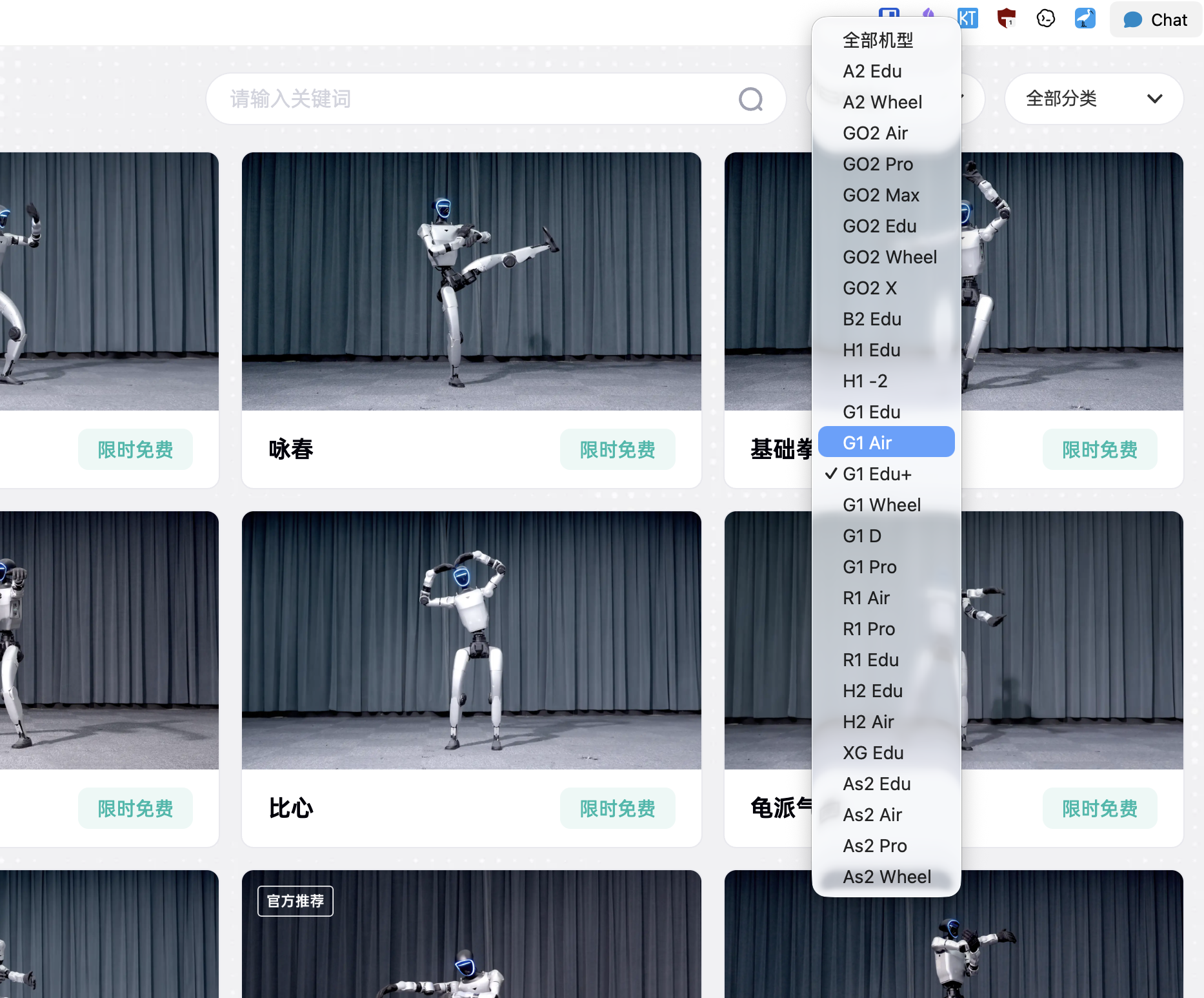Choose H1 -2 model option
This screenshot has height=998, width=1204.
tap(886, 381)
